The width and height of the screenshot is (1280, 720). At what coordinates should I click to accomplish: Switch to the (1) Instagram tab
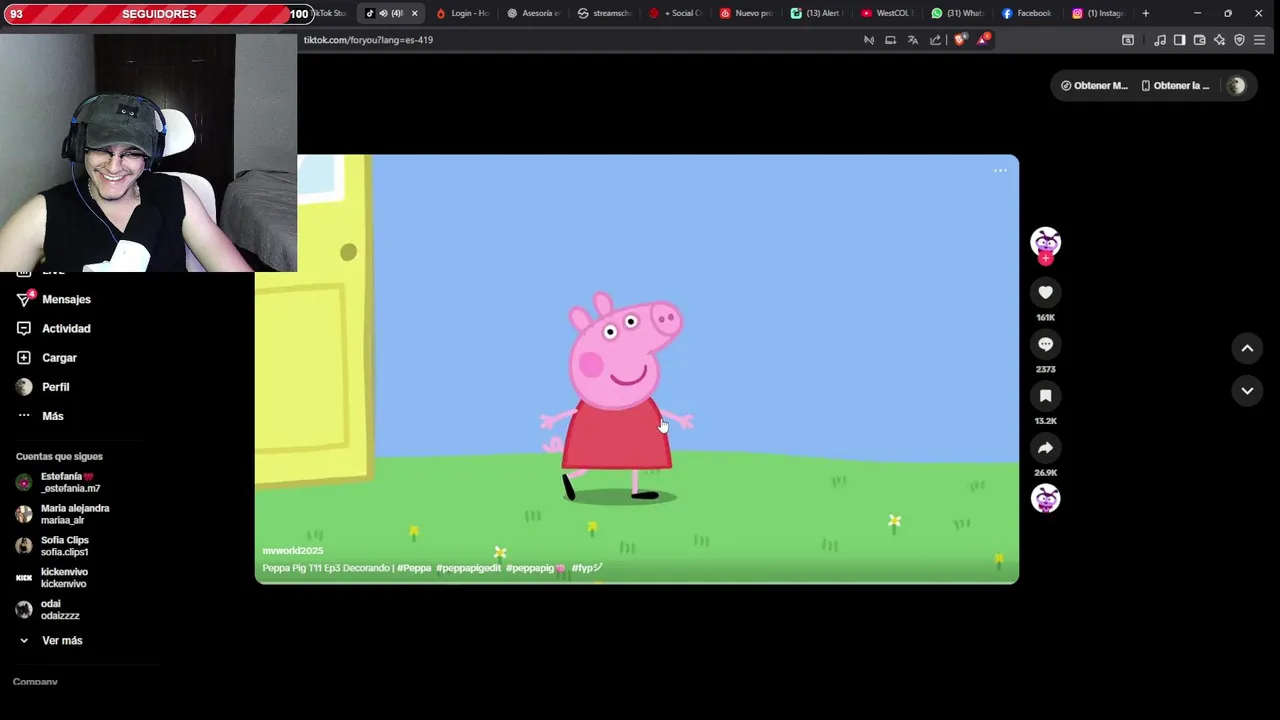point(1100,13)
